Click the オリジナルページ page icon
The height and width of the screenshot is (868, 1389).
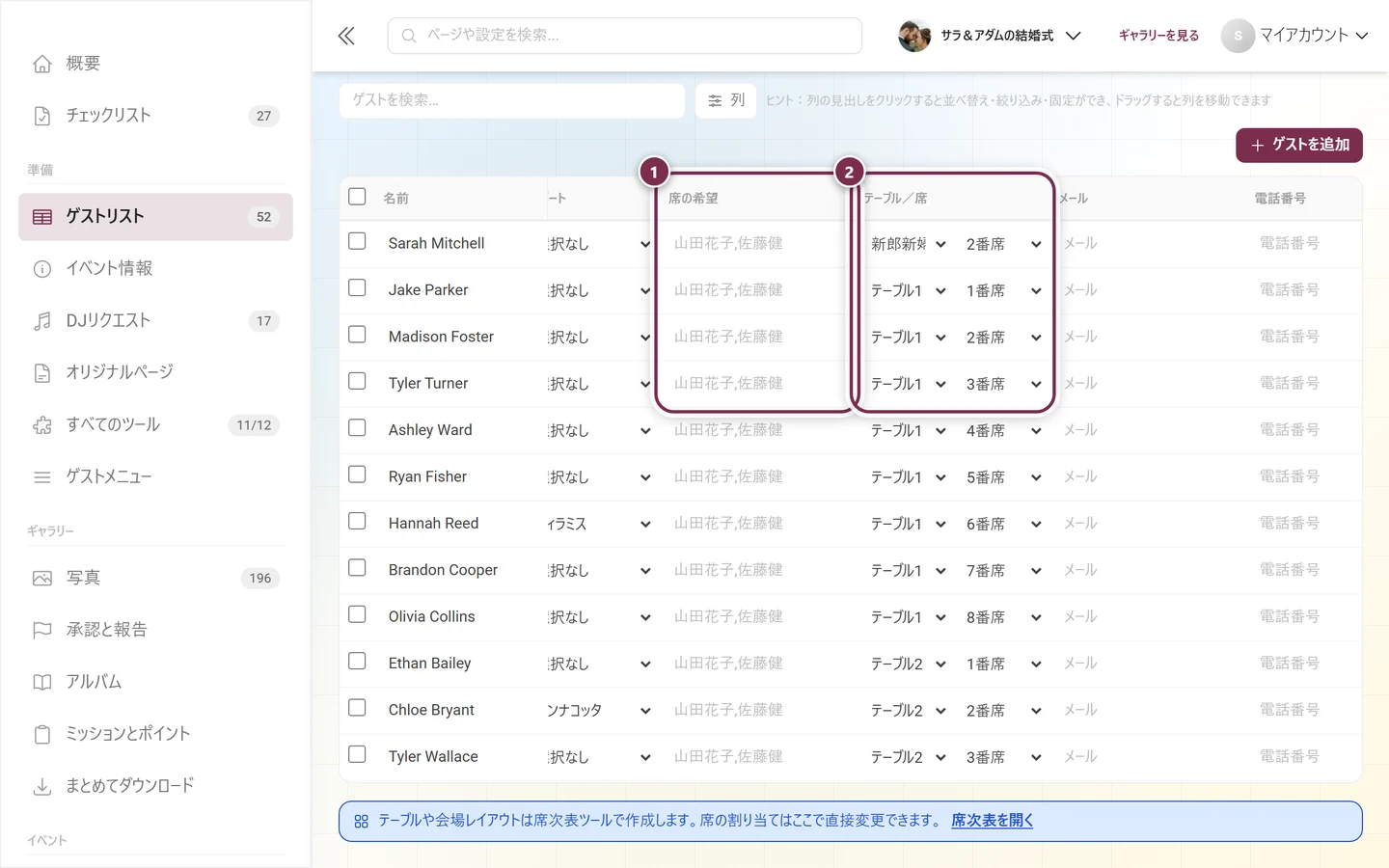42,373
